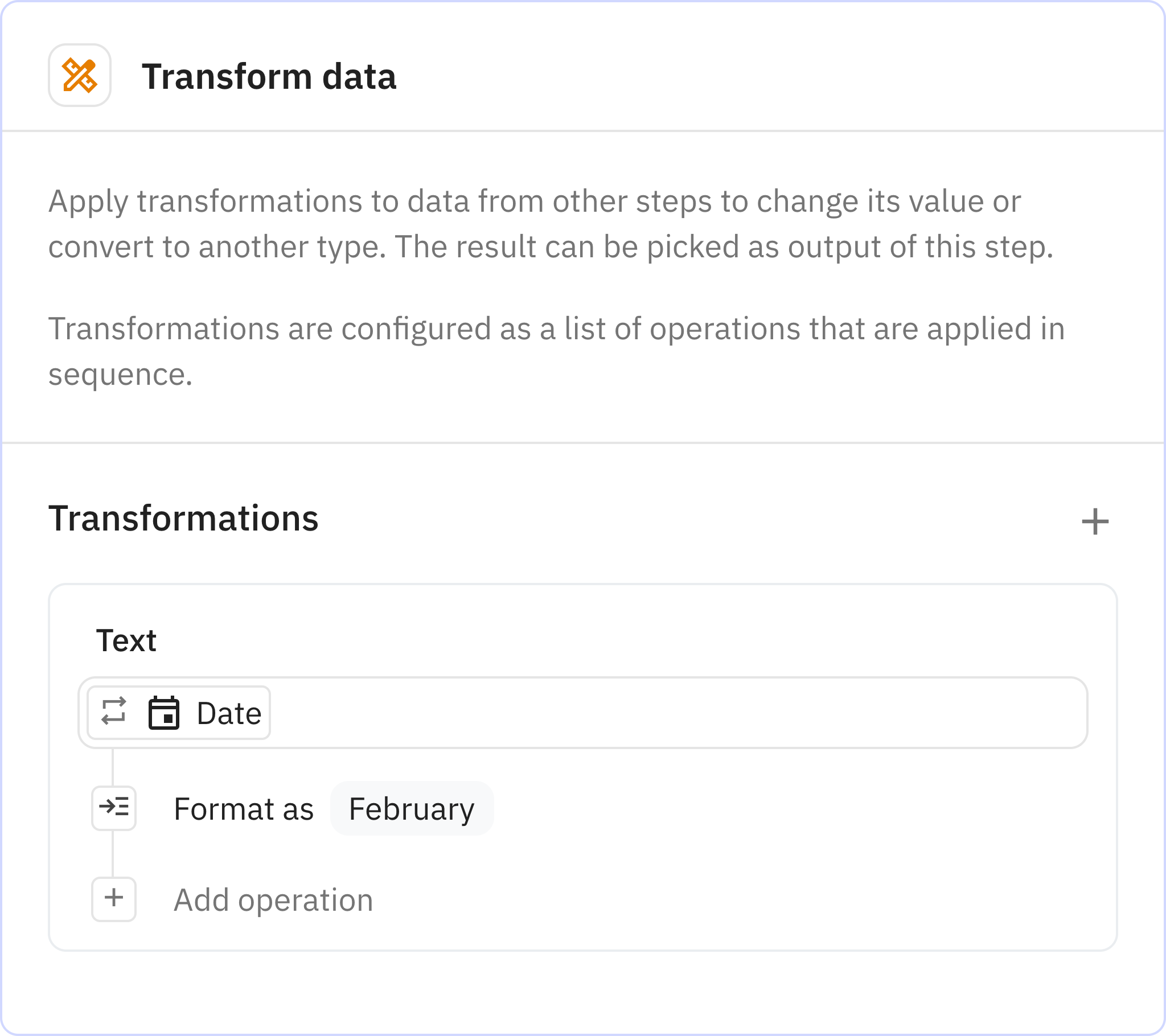Click the orange Transform data step icon
This screenshot has width=1166, height=1036.
click(x=80, y=77)
